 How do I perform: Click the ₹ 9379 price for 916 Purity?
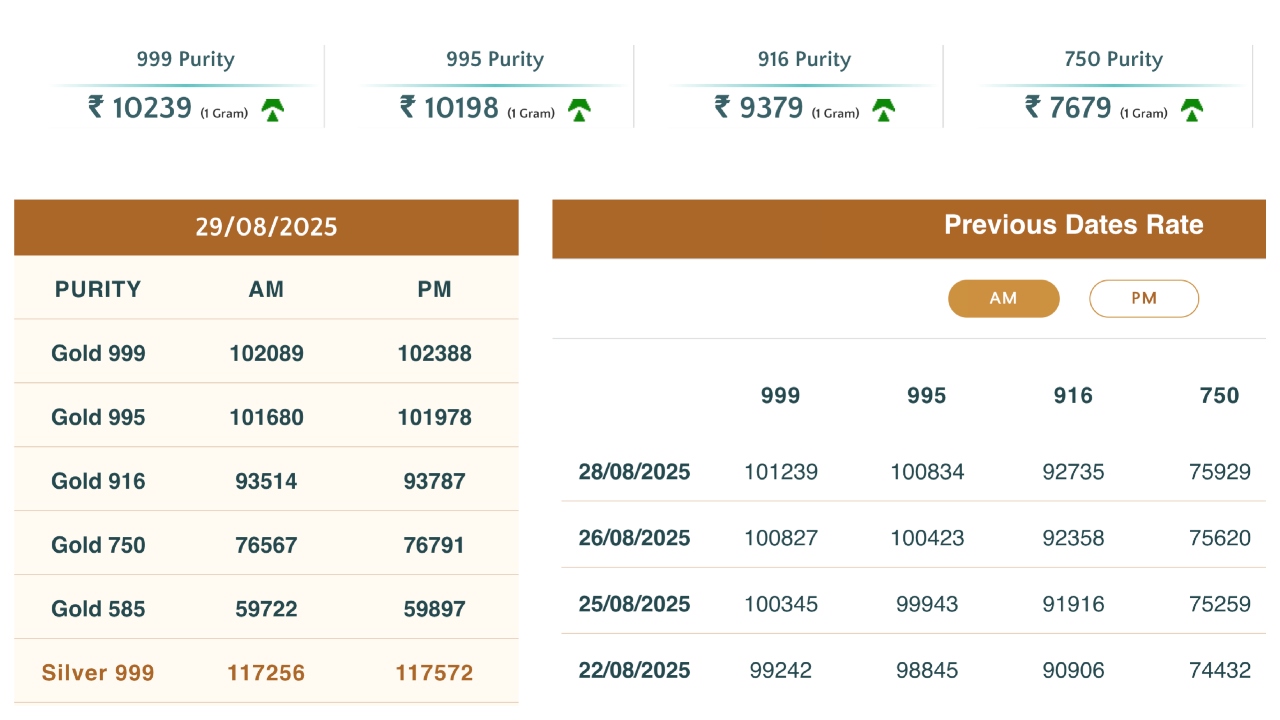coord(759,108)
